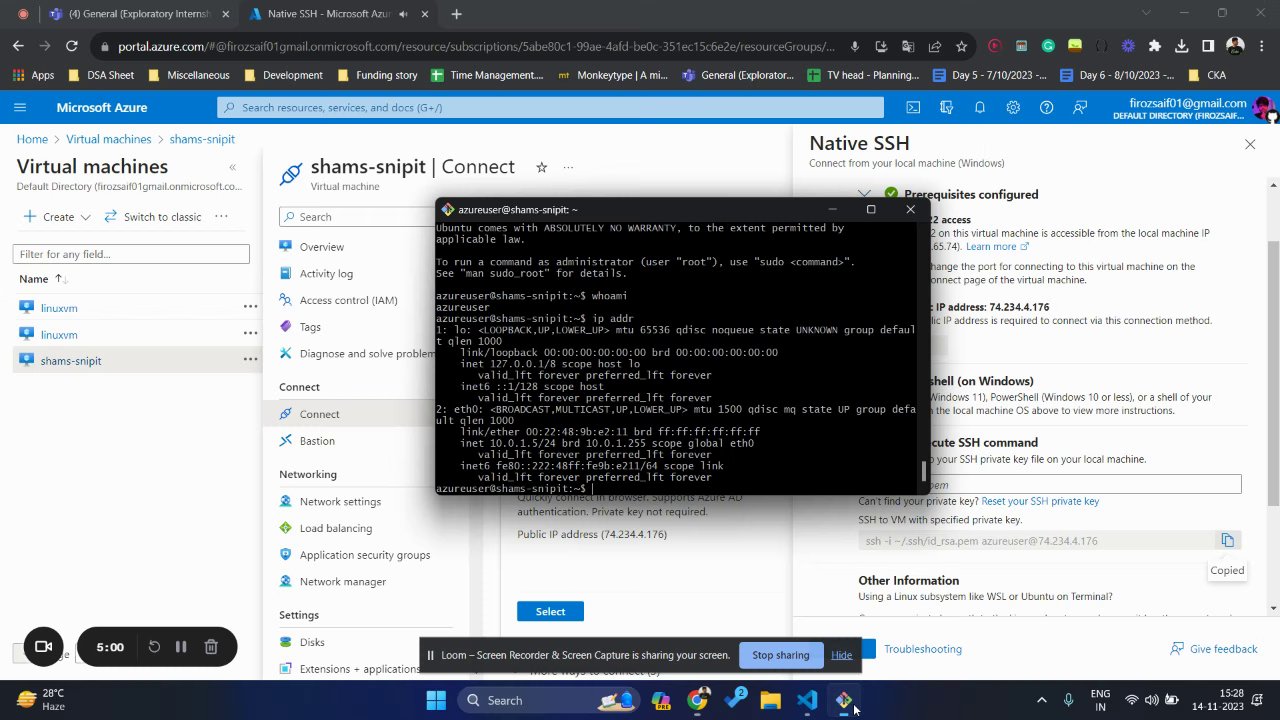Open a new Chrome tab
Viewport: 1280px width, 720px height.
tap(456, 14)
